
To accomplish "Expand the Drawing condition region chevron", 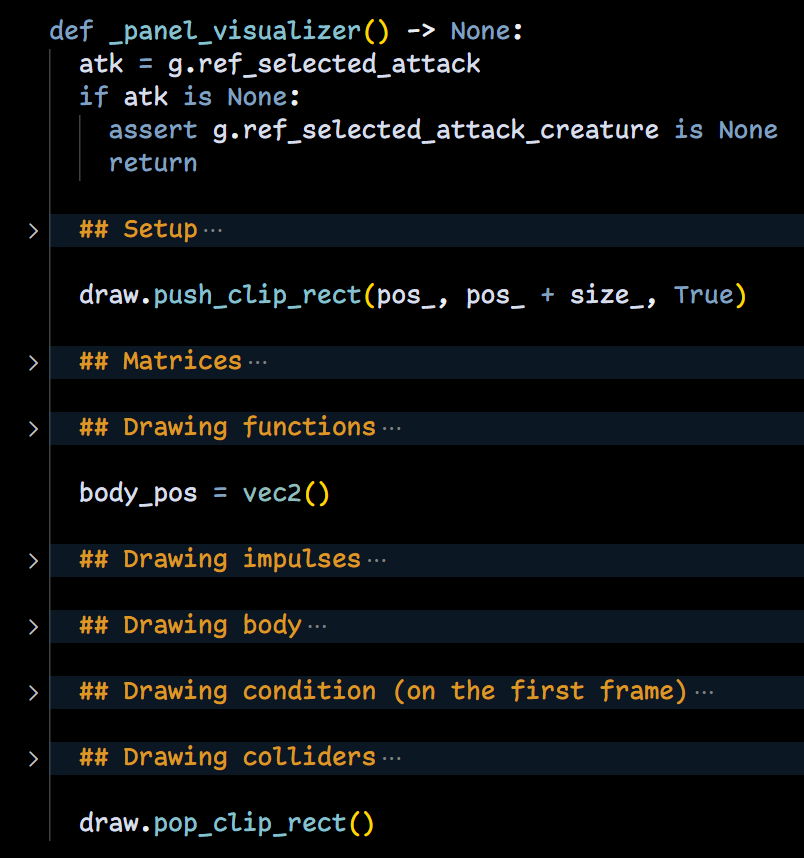I will coord(33,693).
